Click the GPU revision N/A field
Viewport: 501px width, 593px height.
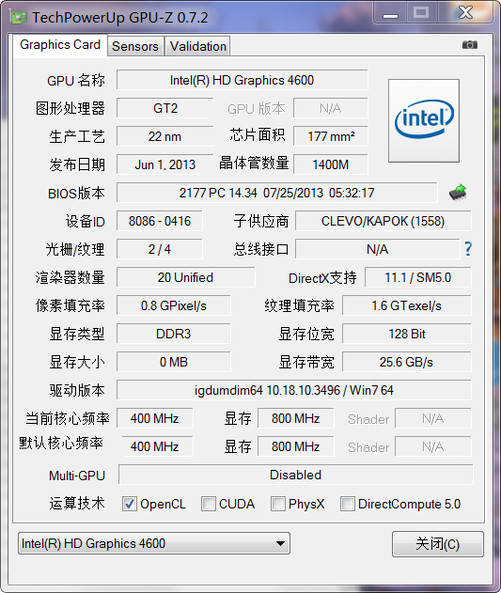[x=330, y=108]
